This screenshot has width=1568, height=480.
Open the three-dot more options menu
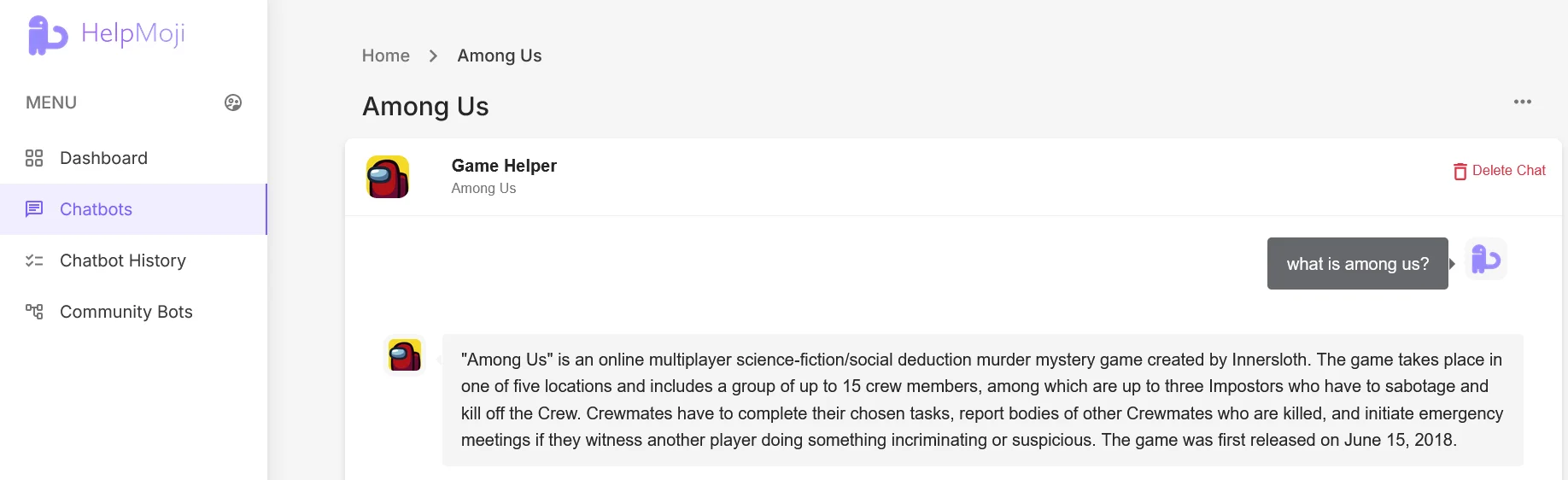point(1522,102)
